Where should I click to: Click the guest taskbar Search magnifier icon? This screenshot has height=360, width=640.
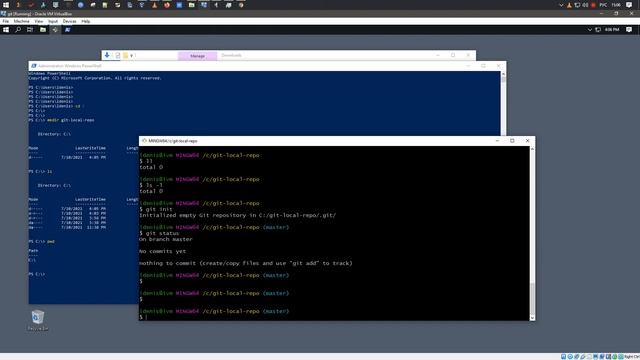(18, 30)
